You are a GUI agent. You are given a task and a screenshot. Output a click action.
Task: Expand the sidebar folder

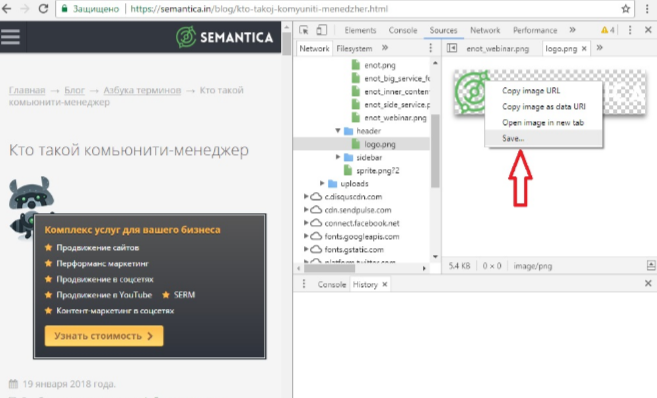pyautogui.click(x=338, y=157)
